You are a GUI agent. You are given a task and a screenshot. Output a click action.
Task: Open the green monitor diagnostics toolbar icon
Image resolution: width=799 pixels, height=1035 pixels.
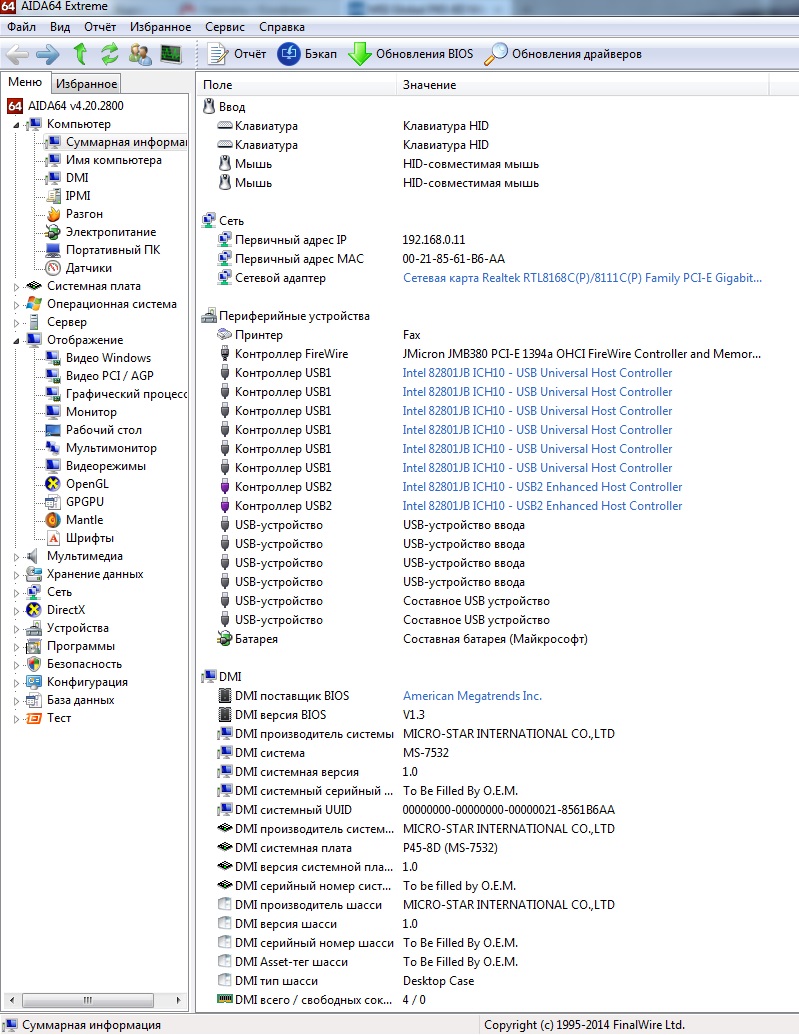170,54
